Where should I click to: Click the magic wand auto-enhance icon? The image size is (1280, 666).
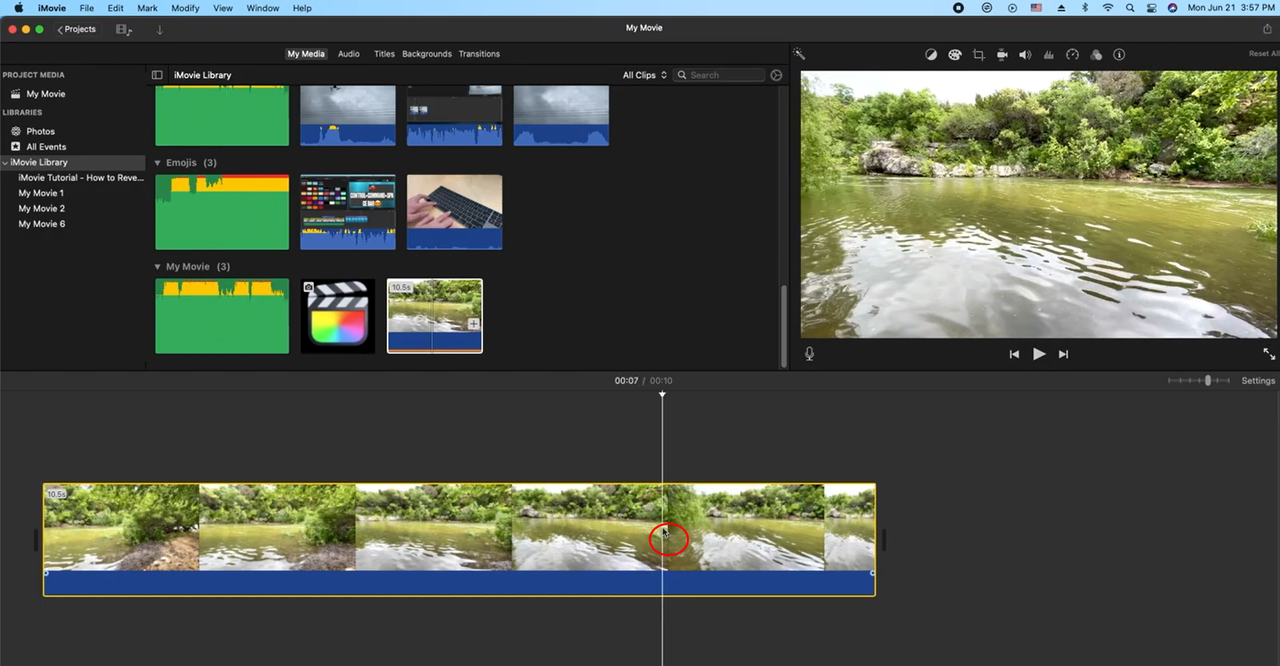tap(799, 54)
